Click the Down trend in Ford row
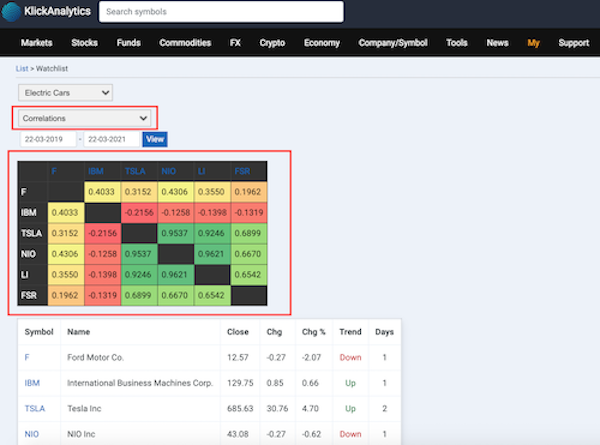This screenshot has height=445, width=600. (351, 357)
